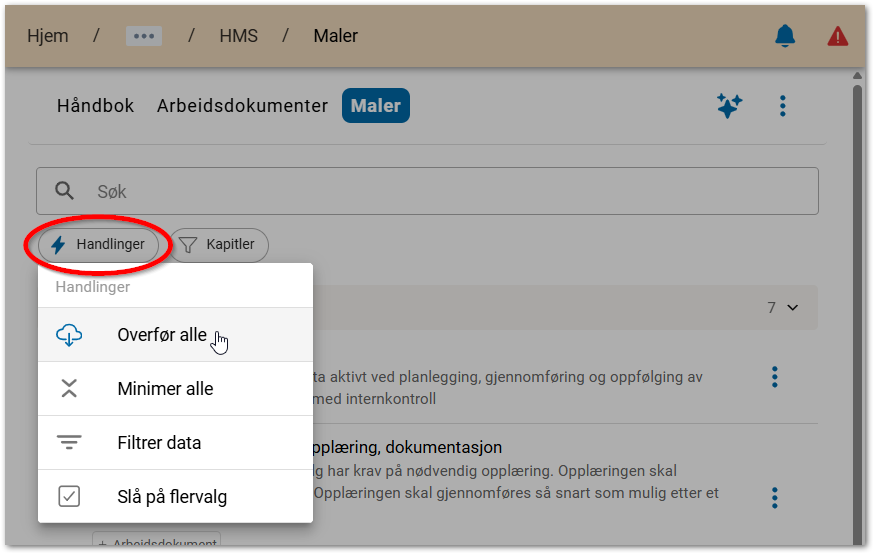Click the red warning triangle icon
Image resolution: width=874 pixels, height=554 pixels.
[837, 36]
